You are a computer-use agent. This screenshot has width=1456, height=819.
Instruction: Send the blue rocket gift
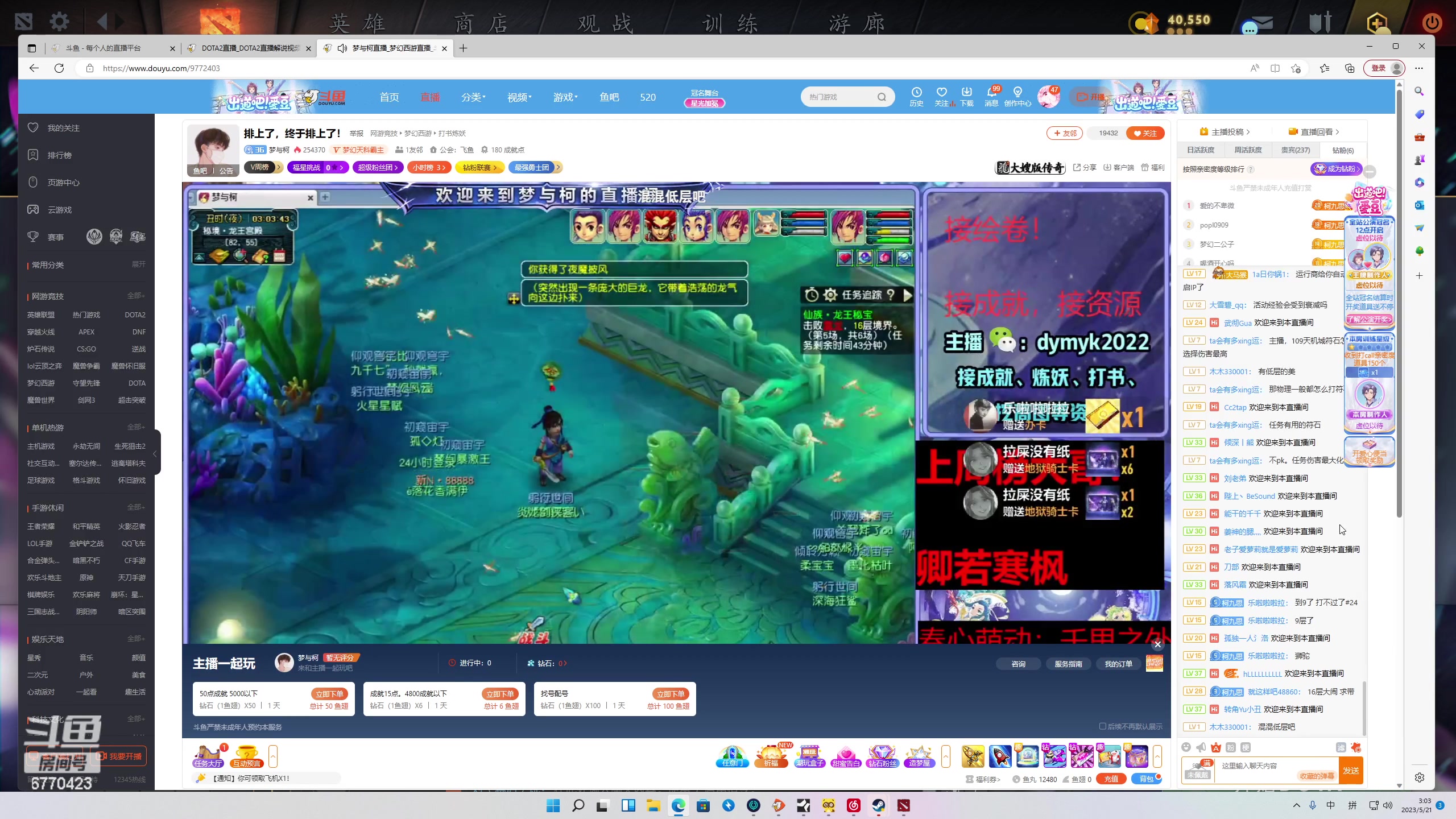pos(1000,756)
